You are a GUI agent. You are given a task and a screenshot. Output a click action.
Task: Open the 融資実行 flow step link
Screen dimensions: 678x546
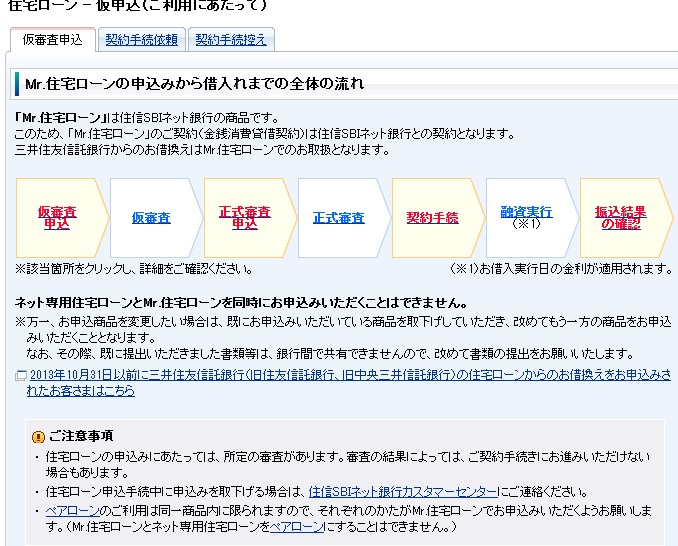click(x=526, y=212)
